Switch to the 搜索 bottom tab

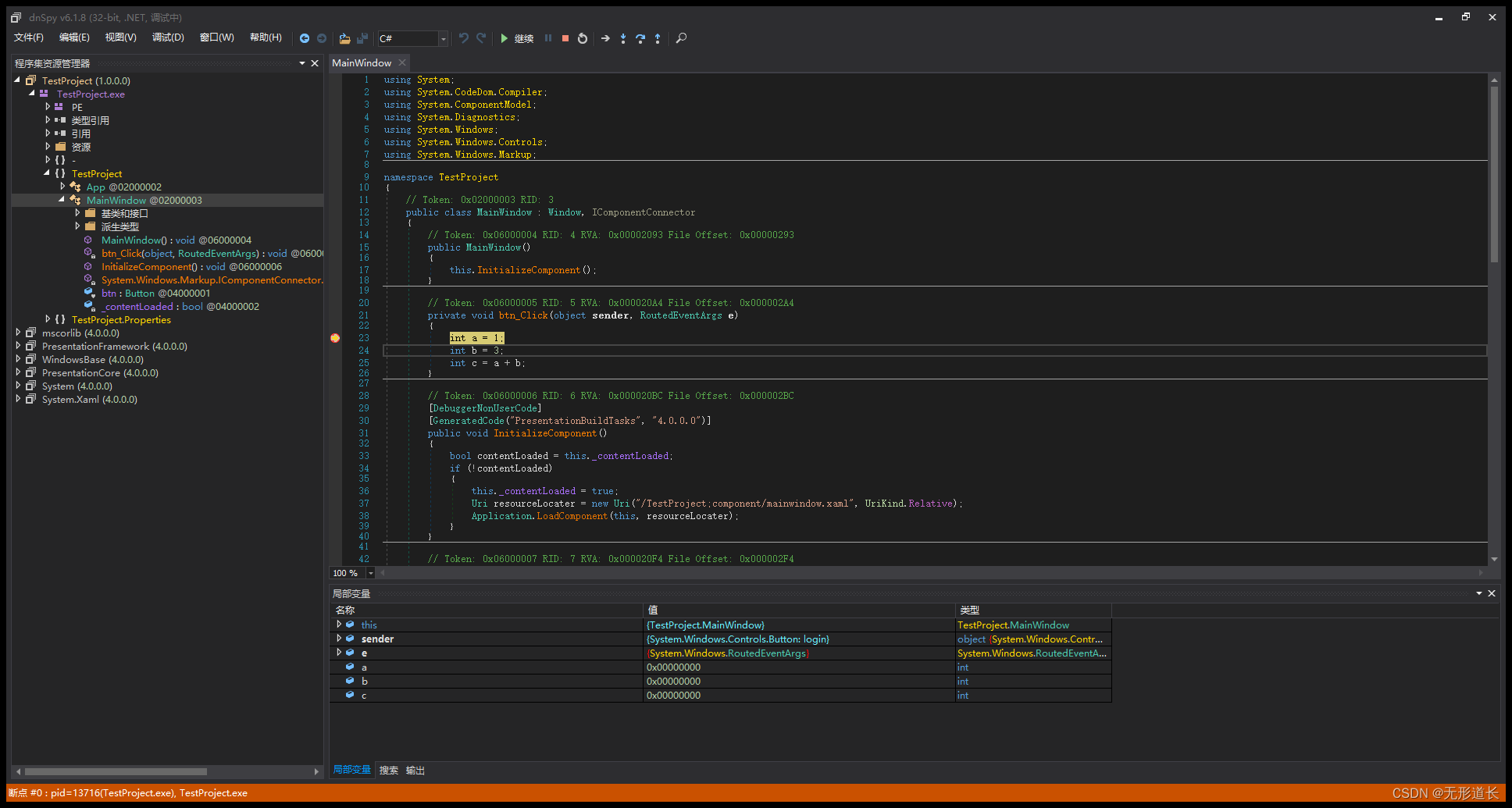pos(388,771)
